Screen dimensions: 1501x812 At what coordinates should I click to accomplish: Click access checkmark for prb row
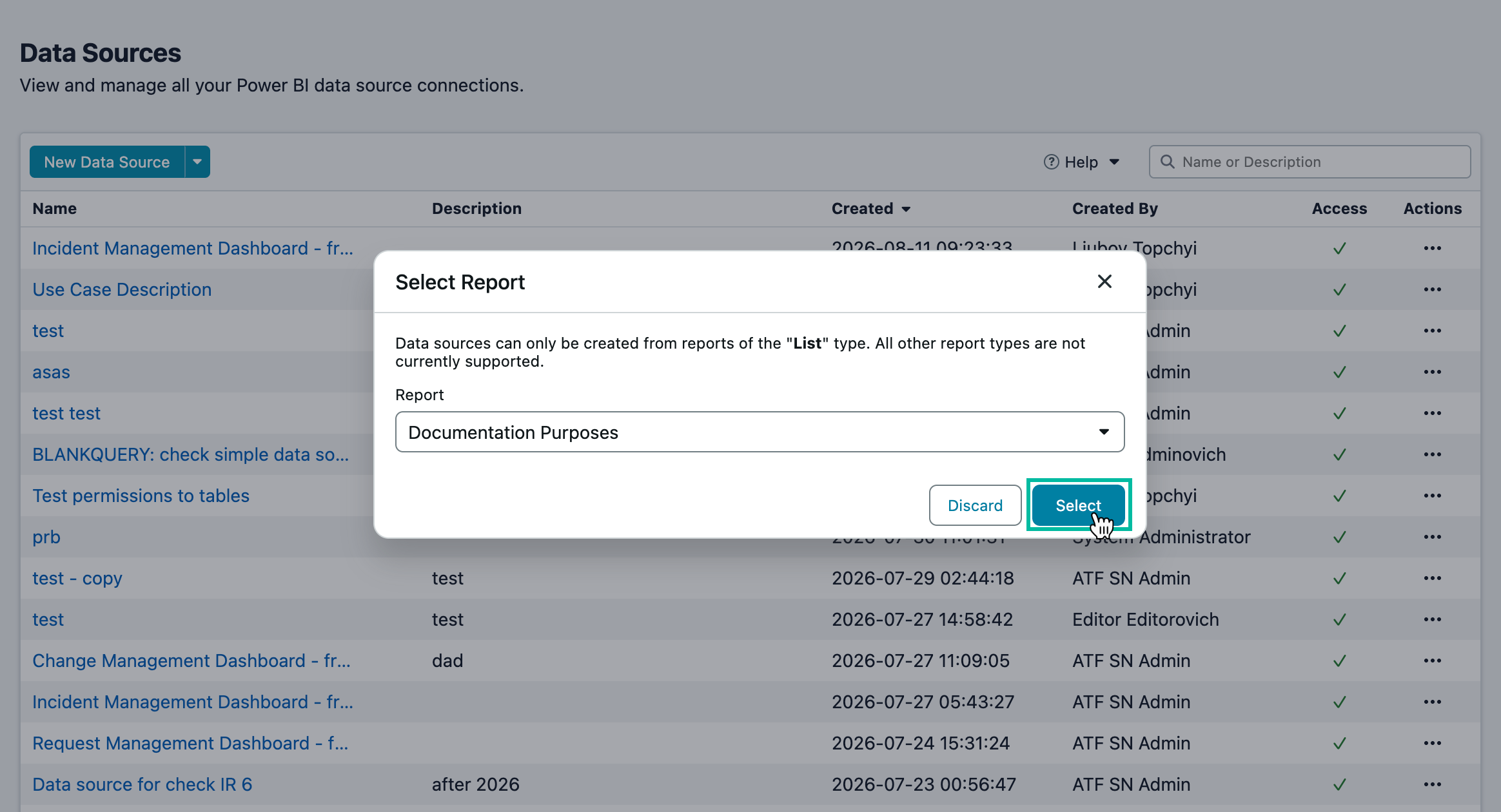pyautogui.click(x=1339, y=537)
